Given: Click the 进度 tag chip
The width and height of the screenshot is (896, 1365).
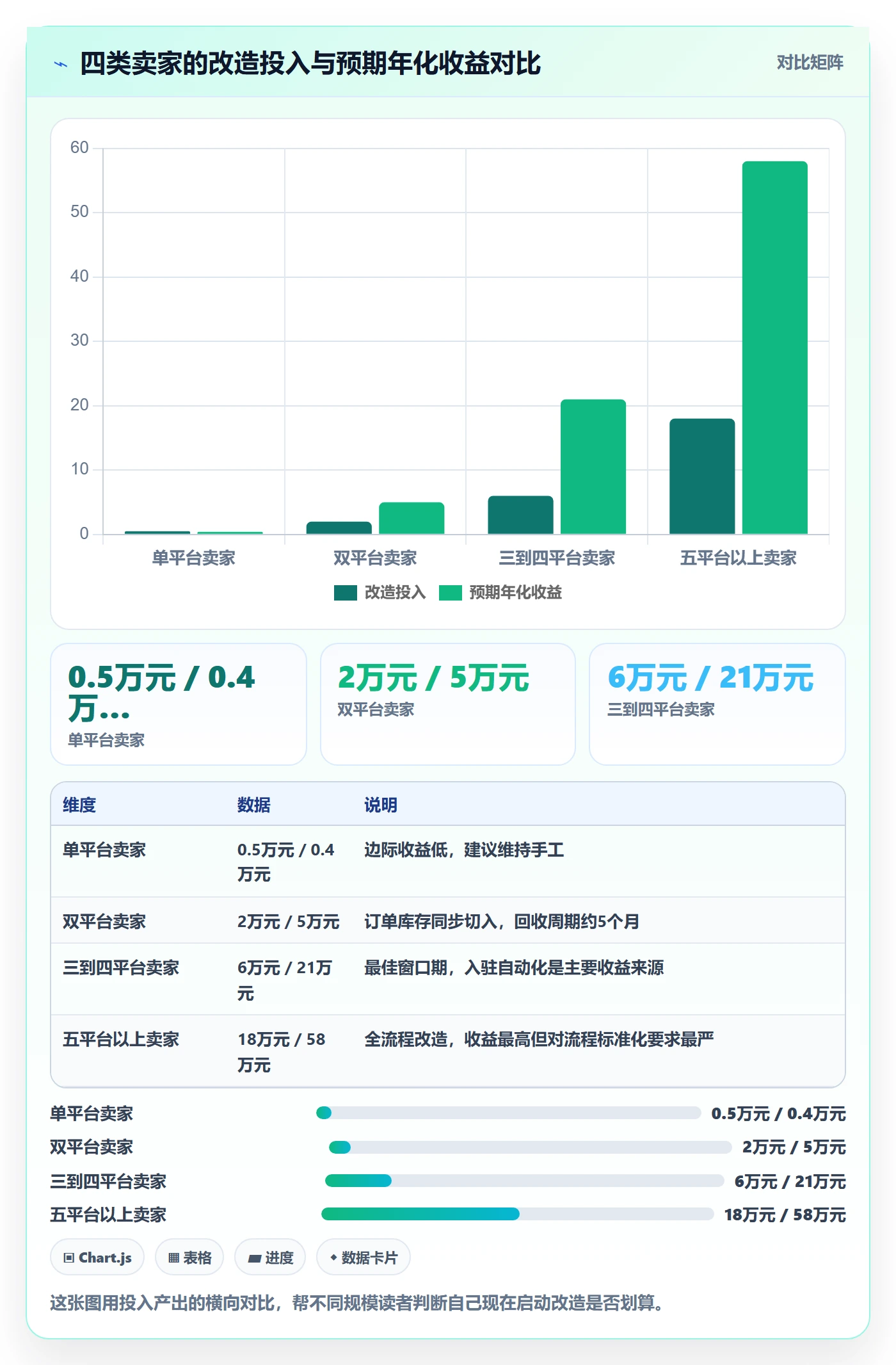Looking at the screenshot, I should click(x=270, y=1257).
